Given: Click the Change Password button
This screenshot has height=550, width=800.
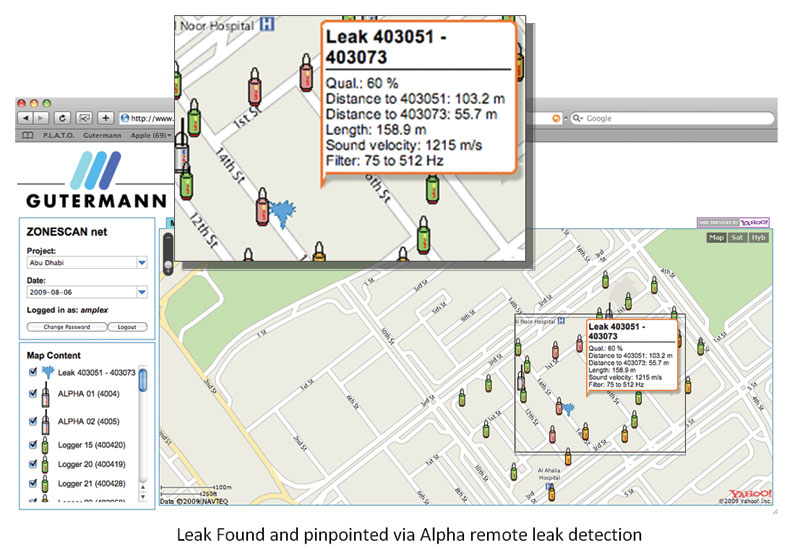Looking at the screenshot, I should pyautogui.click(x=67, y=327).
